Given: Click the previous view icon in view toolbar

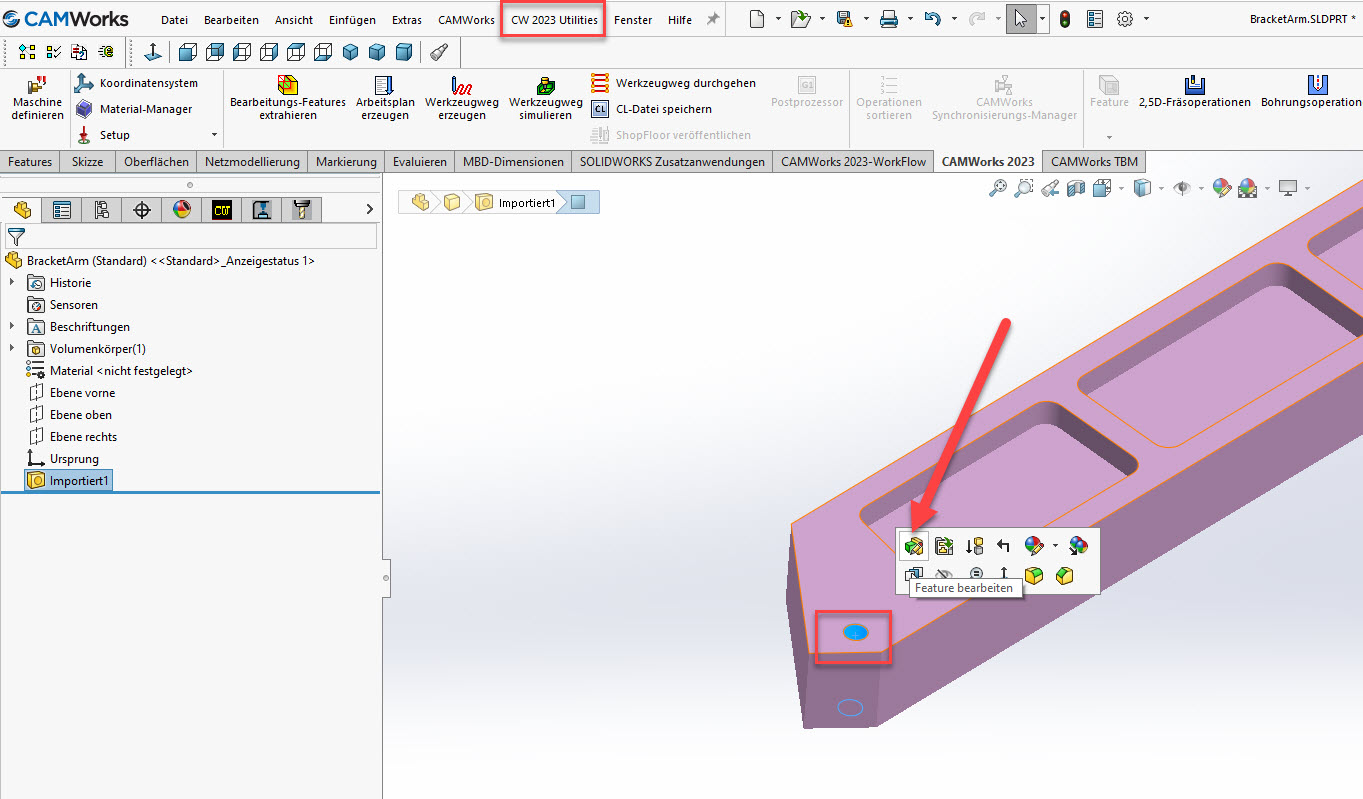Looking at the screenshot, I should point(1050,187).
